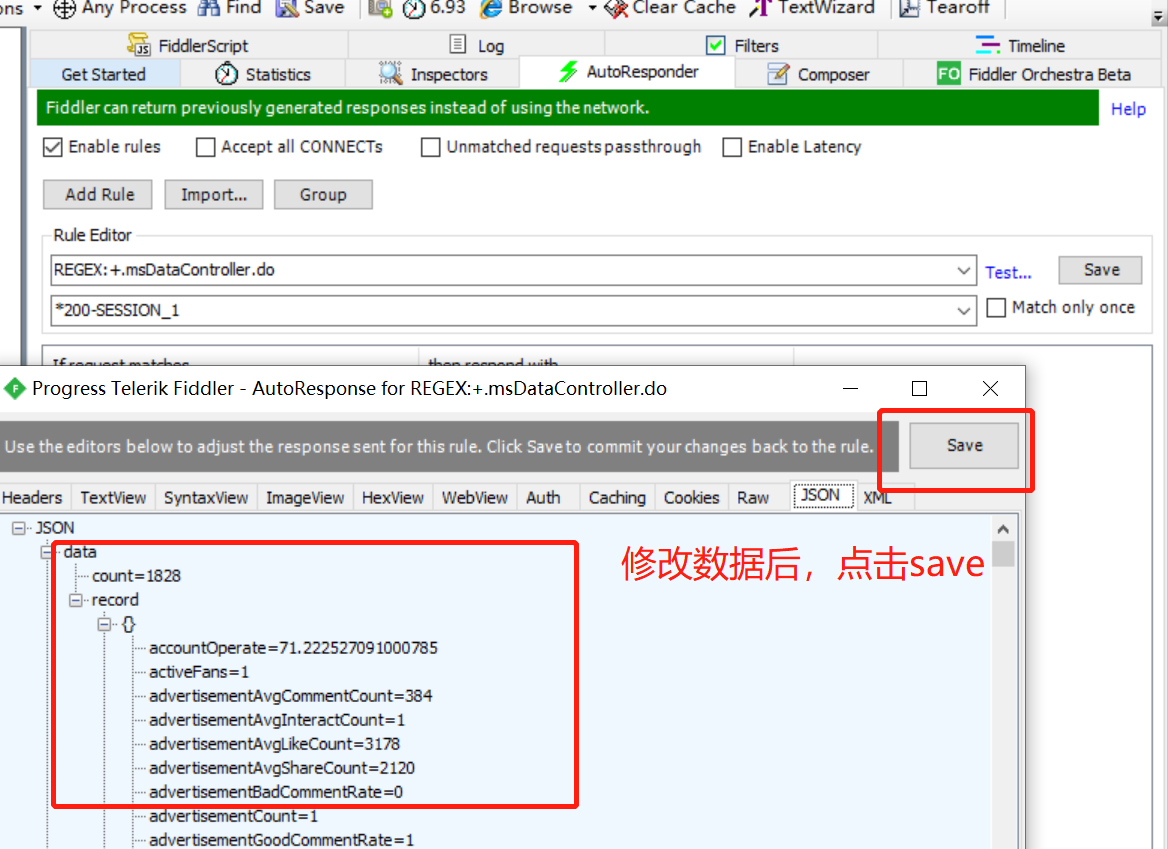Switch to the HexView tab
This screenshot has width=1168, height=849.
(393, 497)
